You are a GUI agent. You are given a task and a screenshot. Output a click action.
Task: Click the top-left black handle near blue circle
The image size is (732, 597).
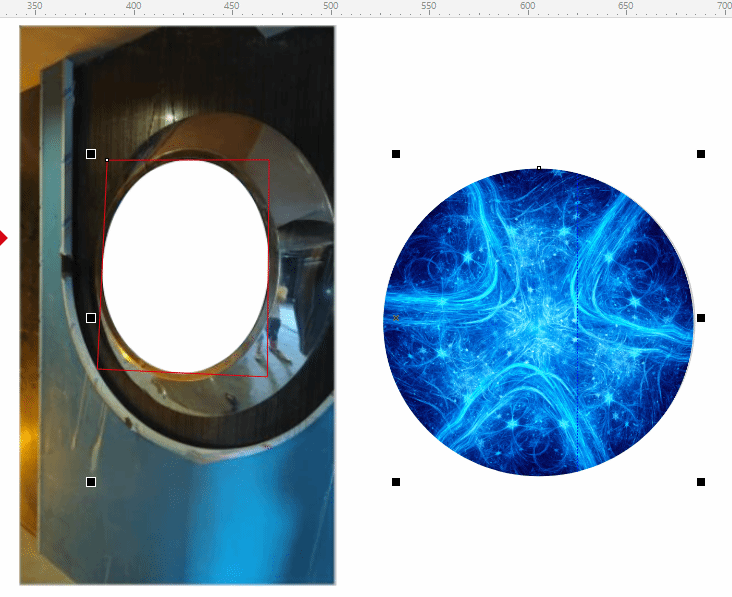tap(396, 154)
